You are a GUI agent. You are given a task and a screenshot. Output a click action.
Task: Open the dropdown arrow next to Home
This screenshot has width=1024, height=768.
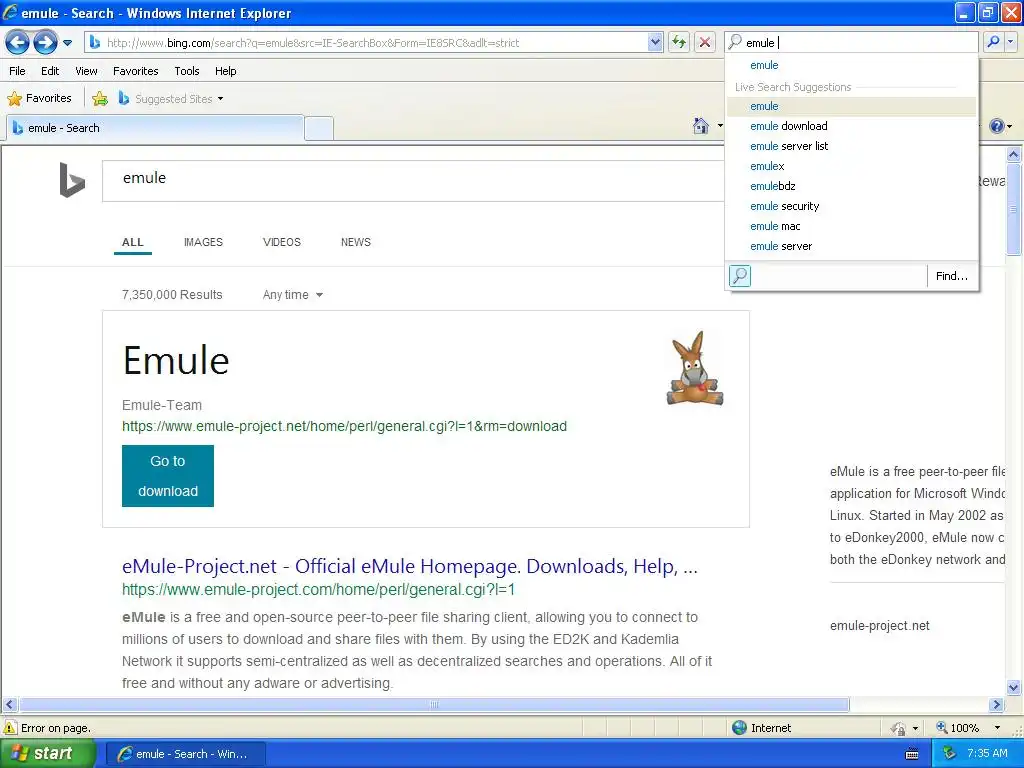tap(720, 125)
